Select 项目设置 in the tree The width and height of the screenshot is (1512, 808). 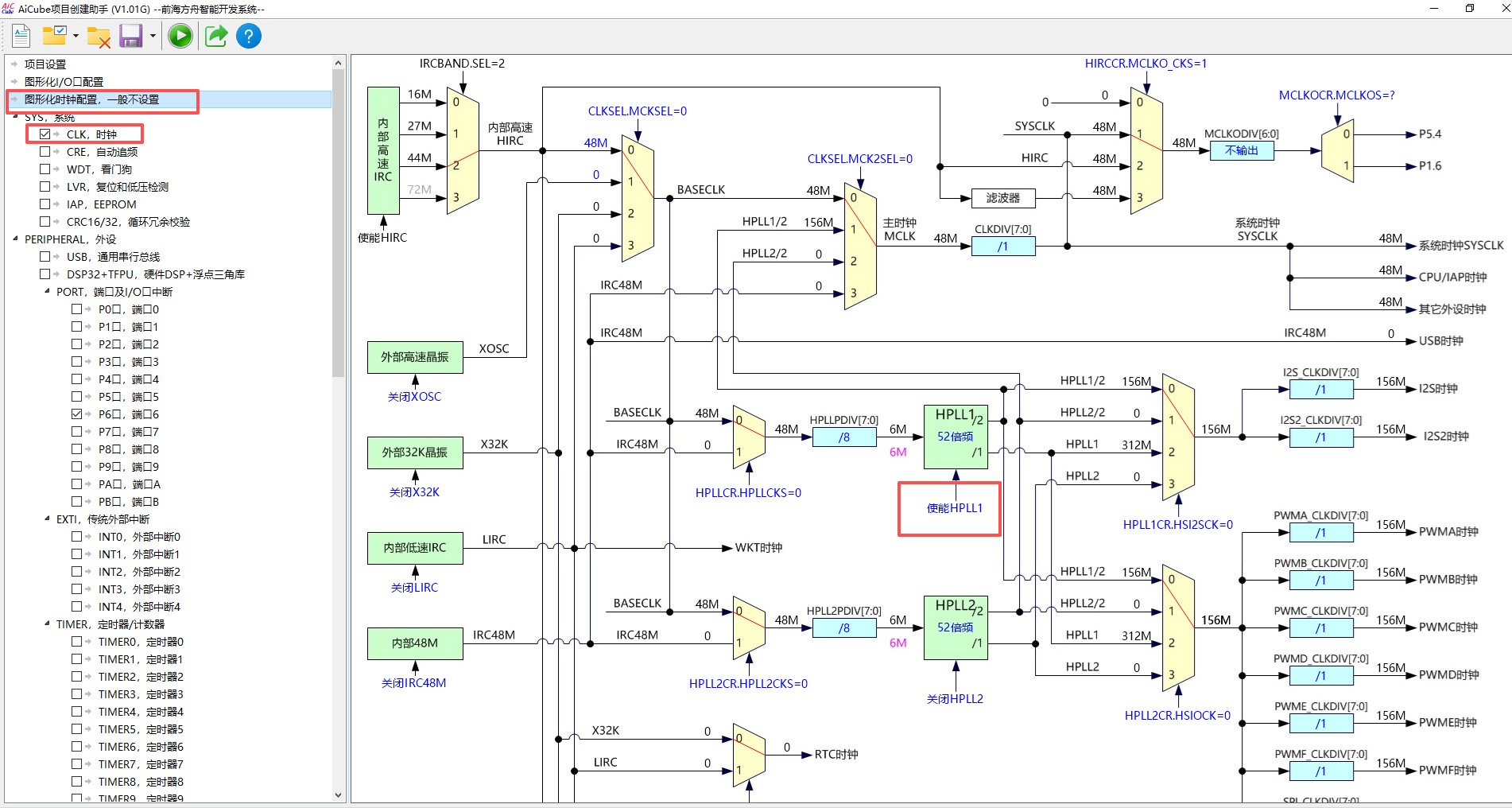45,64
